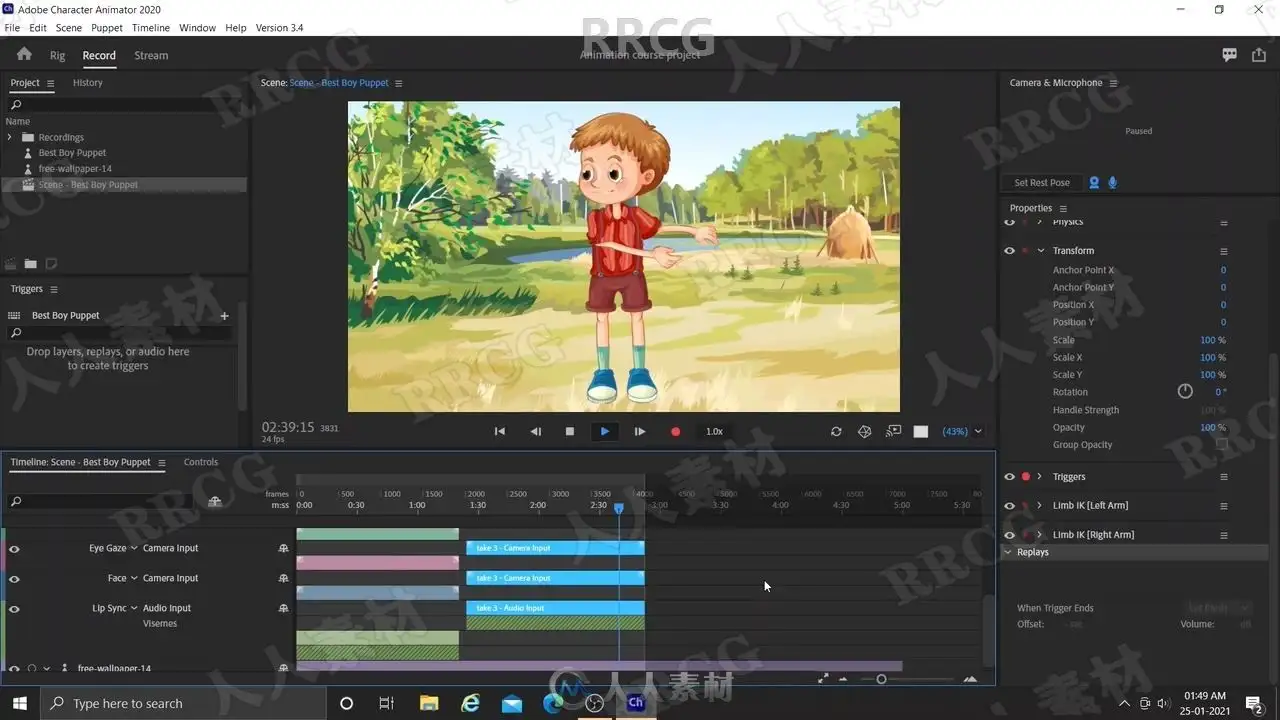1280x720 pixels.
Task: Toggle visibility of Limb IK [Left Arm]
Action: [x=1009, y=506]
